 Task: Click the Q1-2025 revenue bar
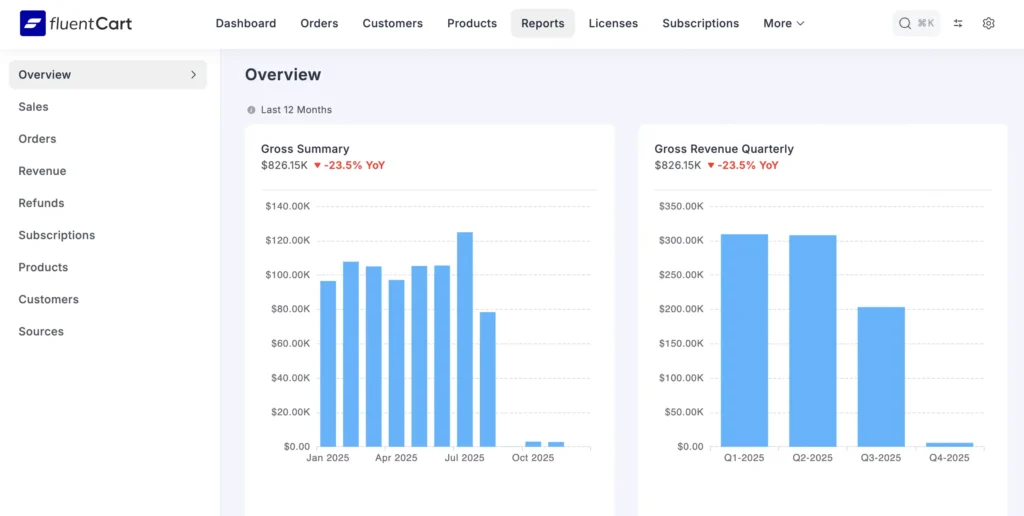click(x=744, y=340)
